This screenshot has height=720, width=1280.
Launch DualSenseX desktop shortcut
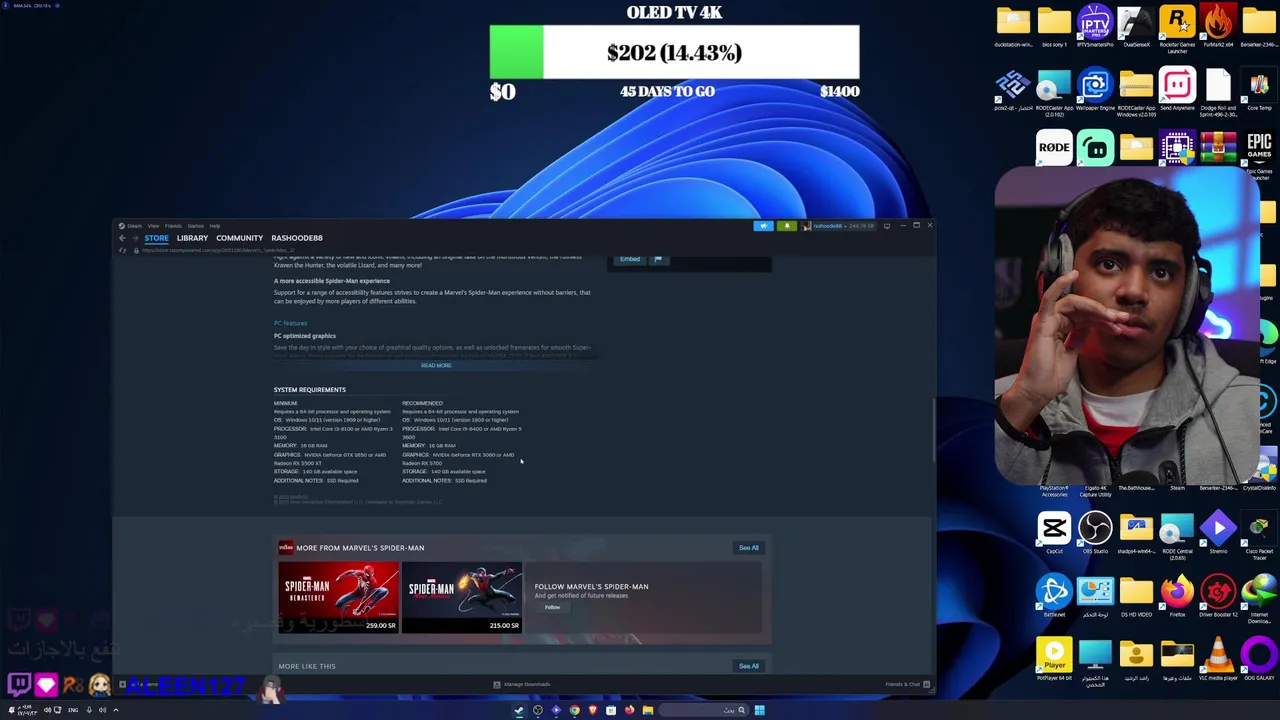(x=1136, y=27)
